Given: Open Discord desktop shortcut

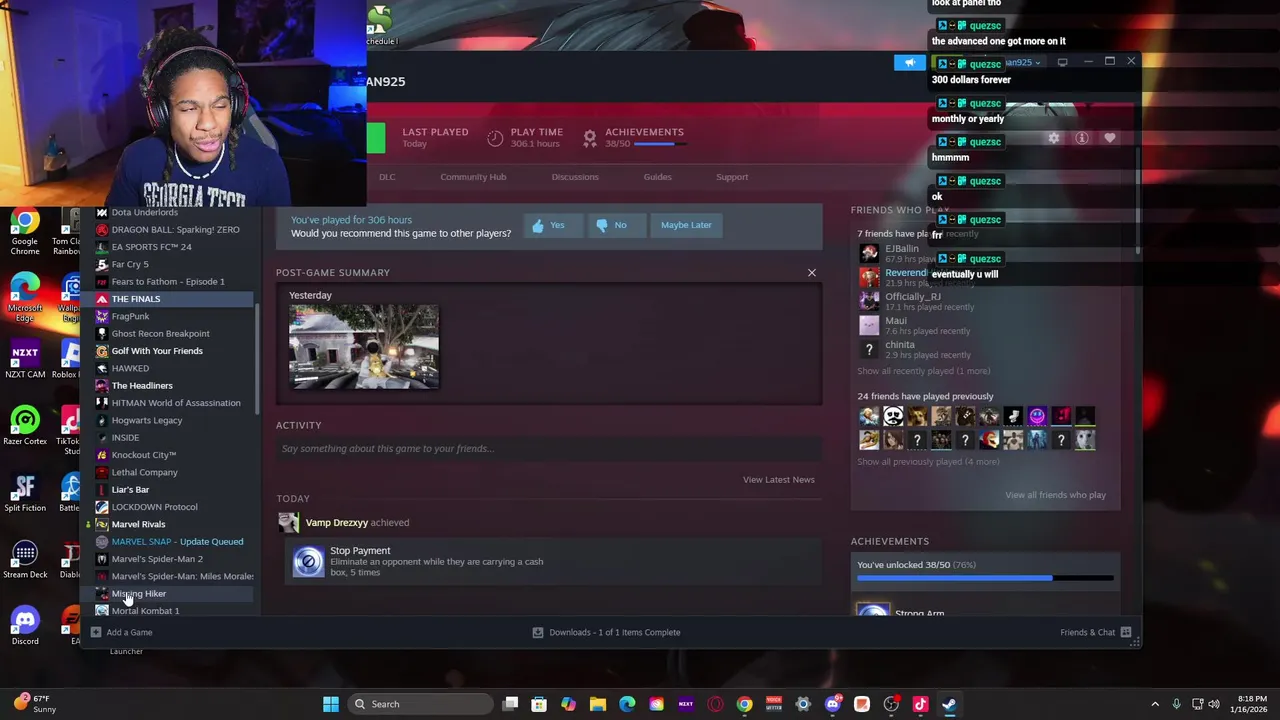Looking at the screenshot, I should (25, 626).
